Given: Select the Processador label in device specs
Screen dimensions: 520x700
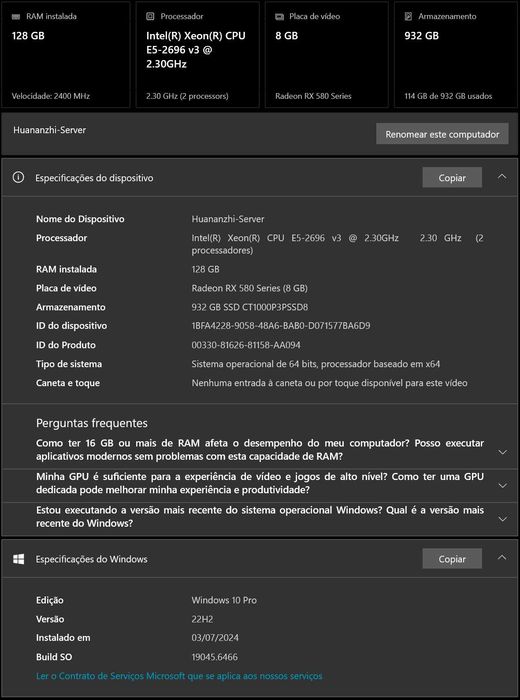Looking at the screenshot, I should click(62, 238).
